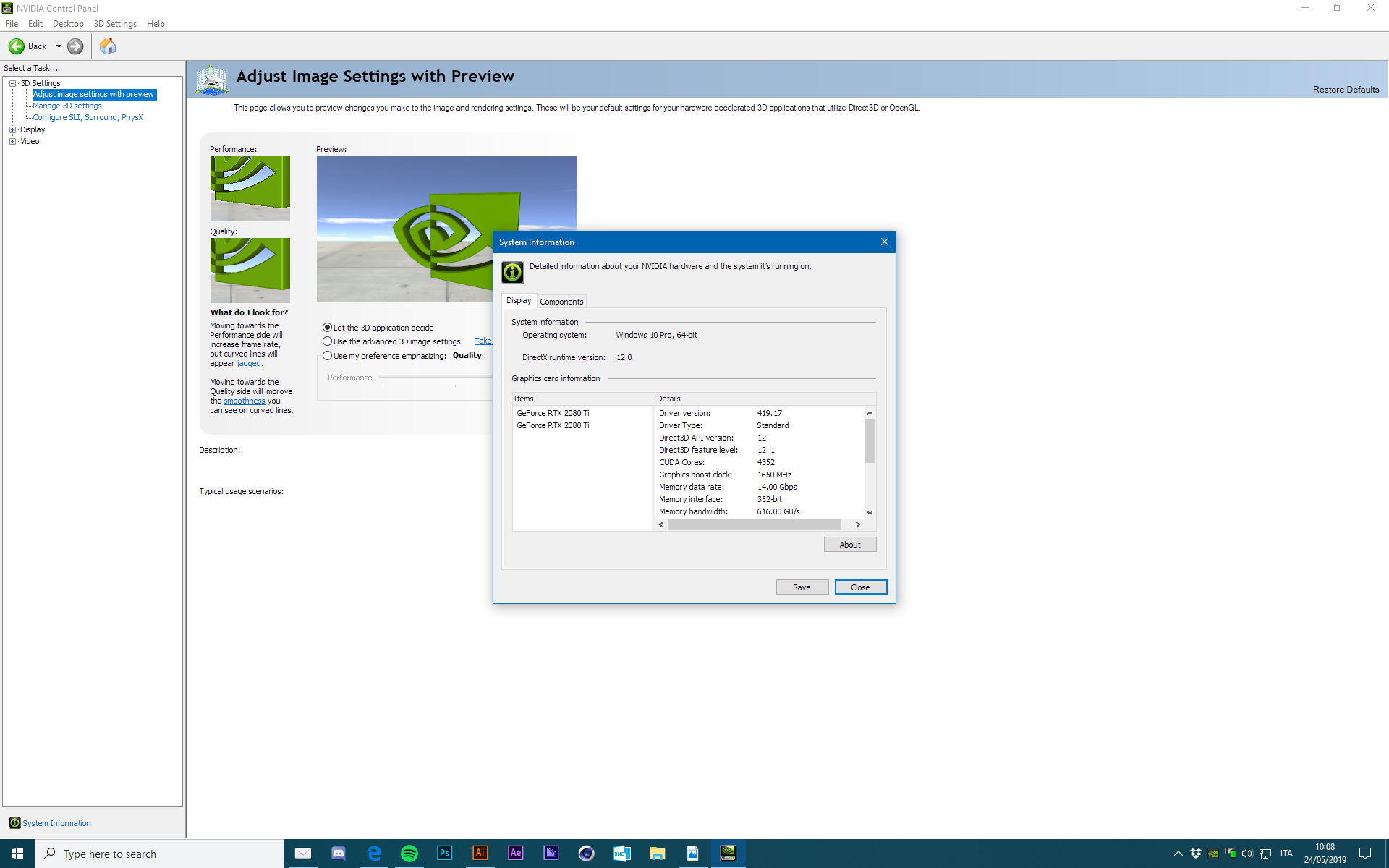
Task: Expand the Display tree node
Action: 12,129
